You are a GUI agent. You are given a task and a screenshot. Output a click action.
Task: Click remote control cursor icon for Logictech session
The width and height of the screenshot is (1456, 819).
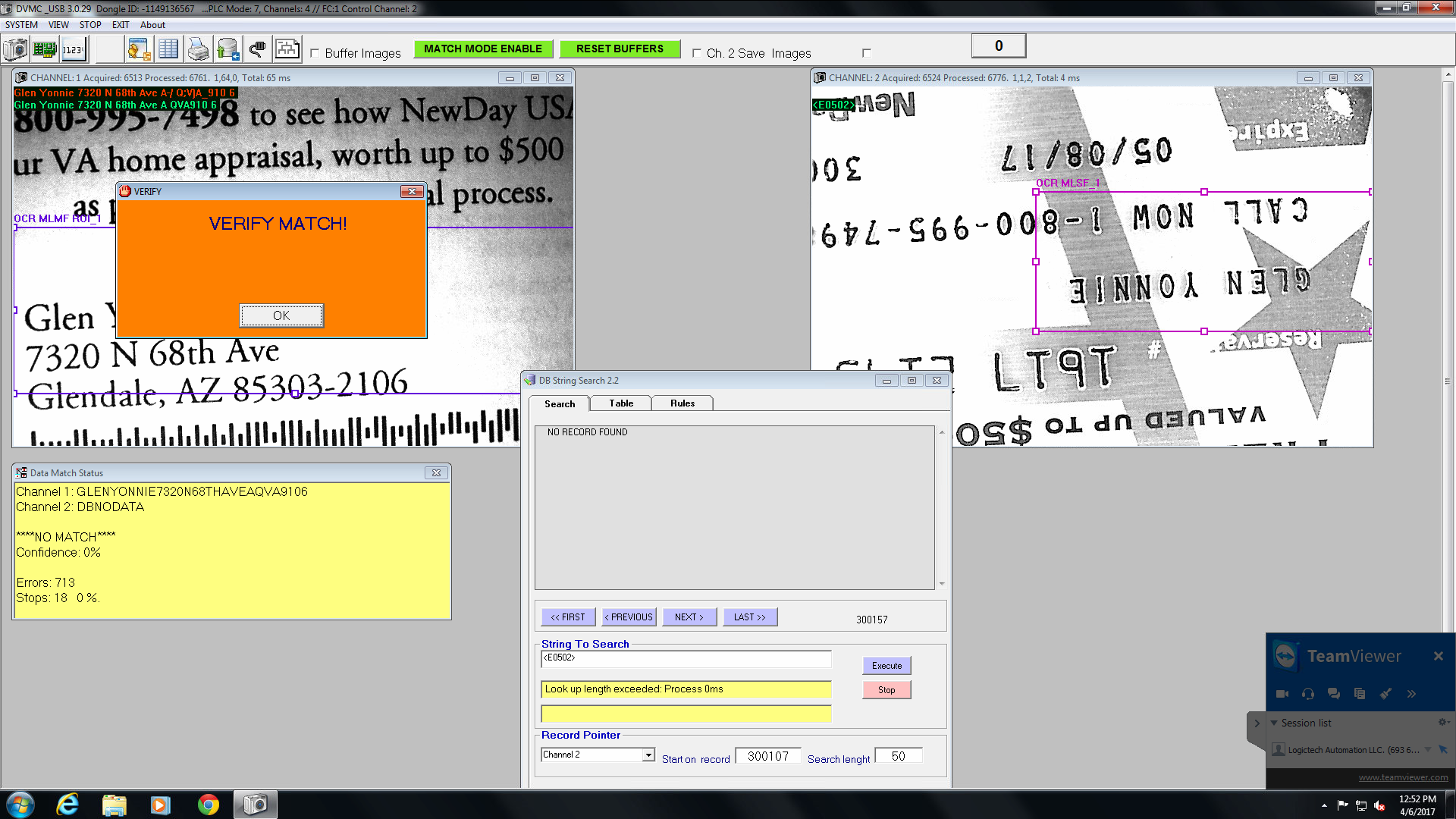[x=1443, y=749]
